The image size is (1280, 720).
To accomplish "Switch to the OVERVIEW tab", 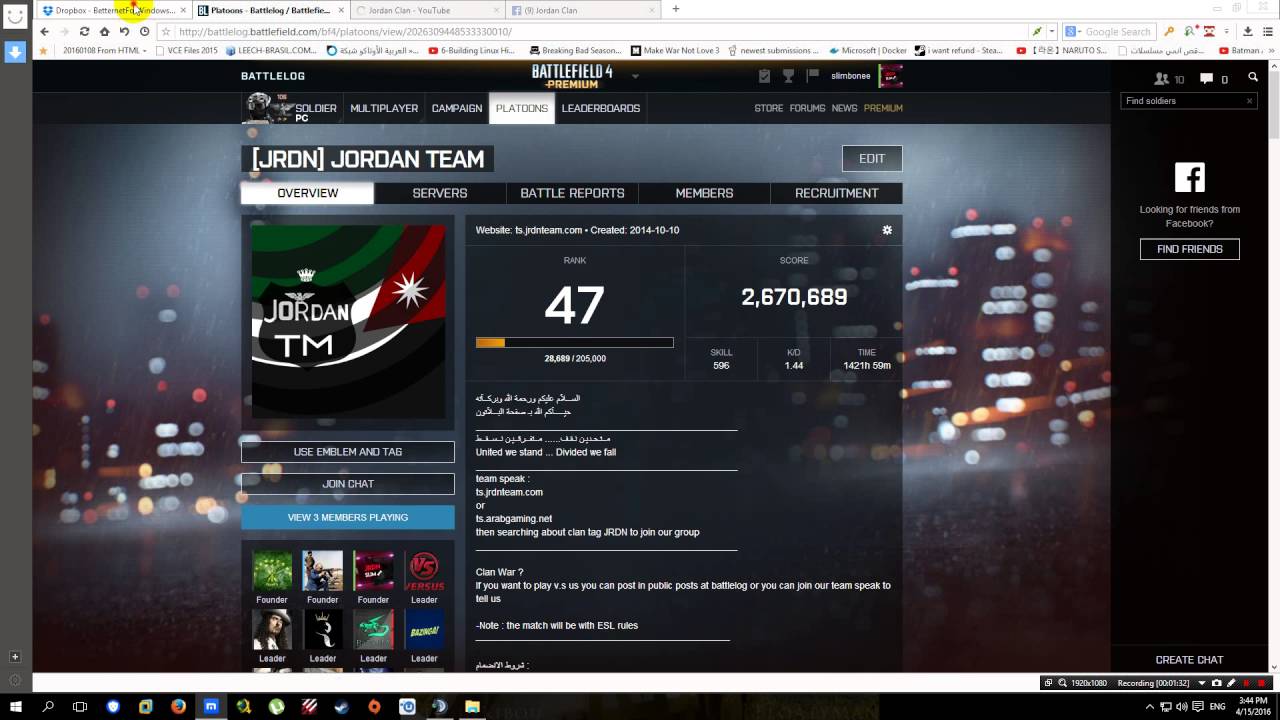I will (308, 193).
